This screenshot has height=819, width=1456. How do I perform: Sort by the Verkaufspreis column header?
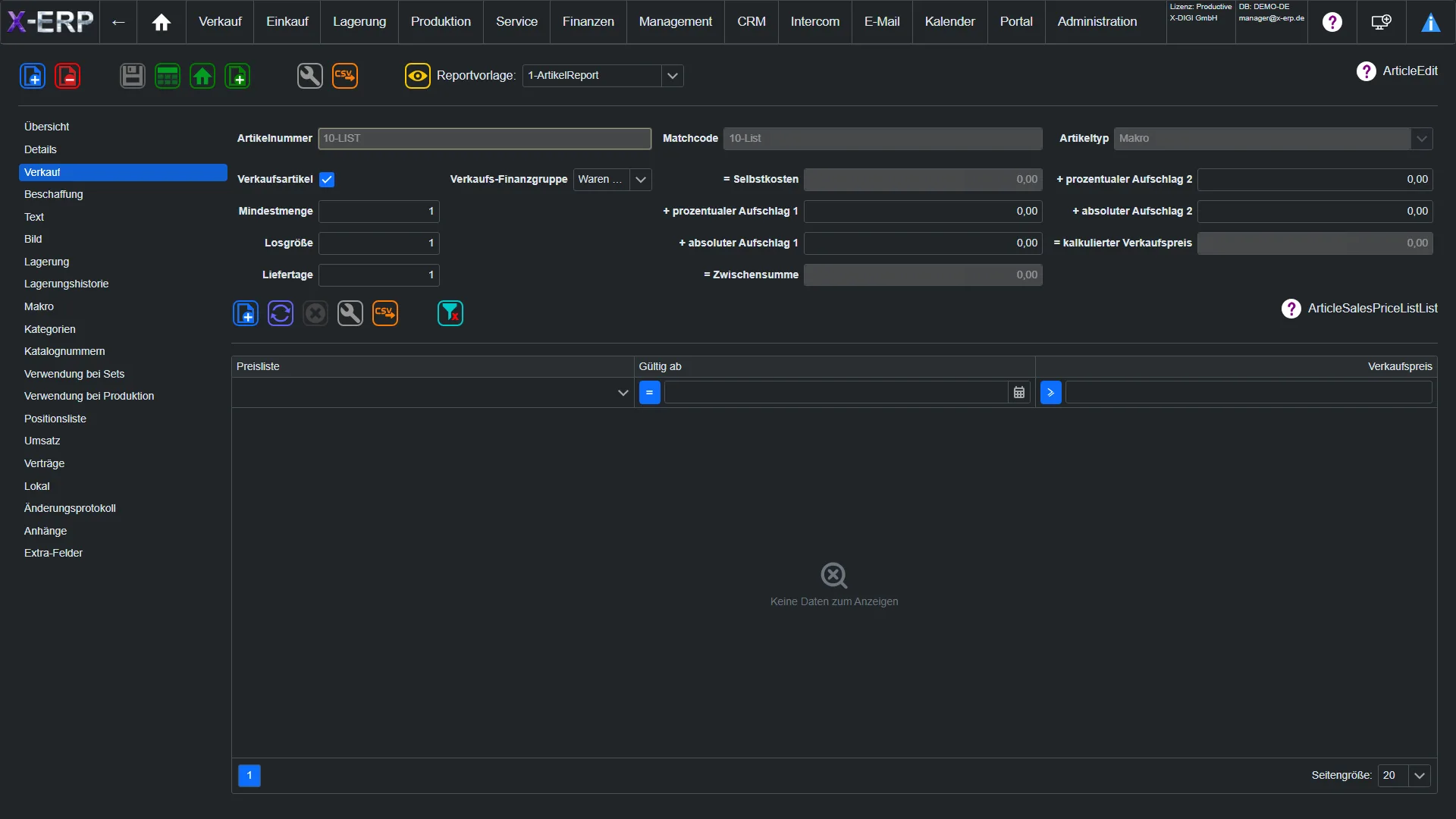(x=1236, y=367)
